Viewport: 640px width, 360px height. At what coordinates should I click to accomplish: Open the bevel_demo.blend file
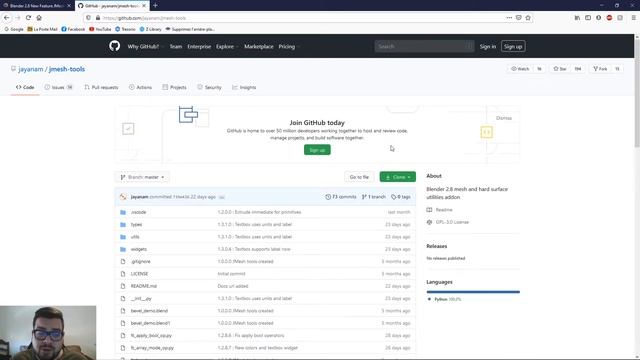149,311
